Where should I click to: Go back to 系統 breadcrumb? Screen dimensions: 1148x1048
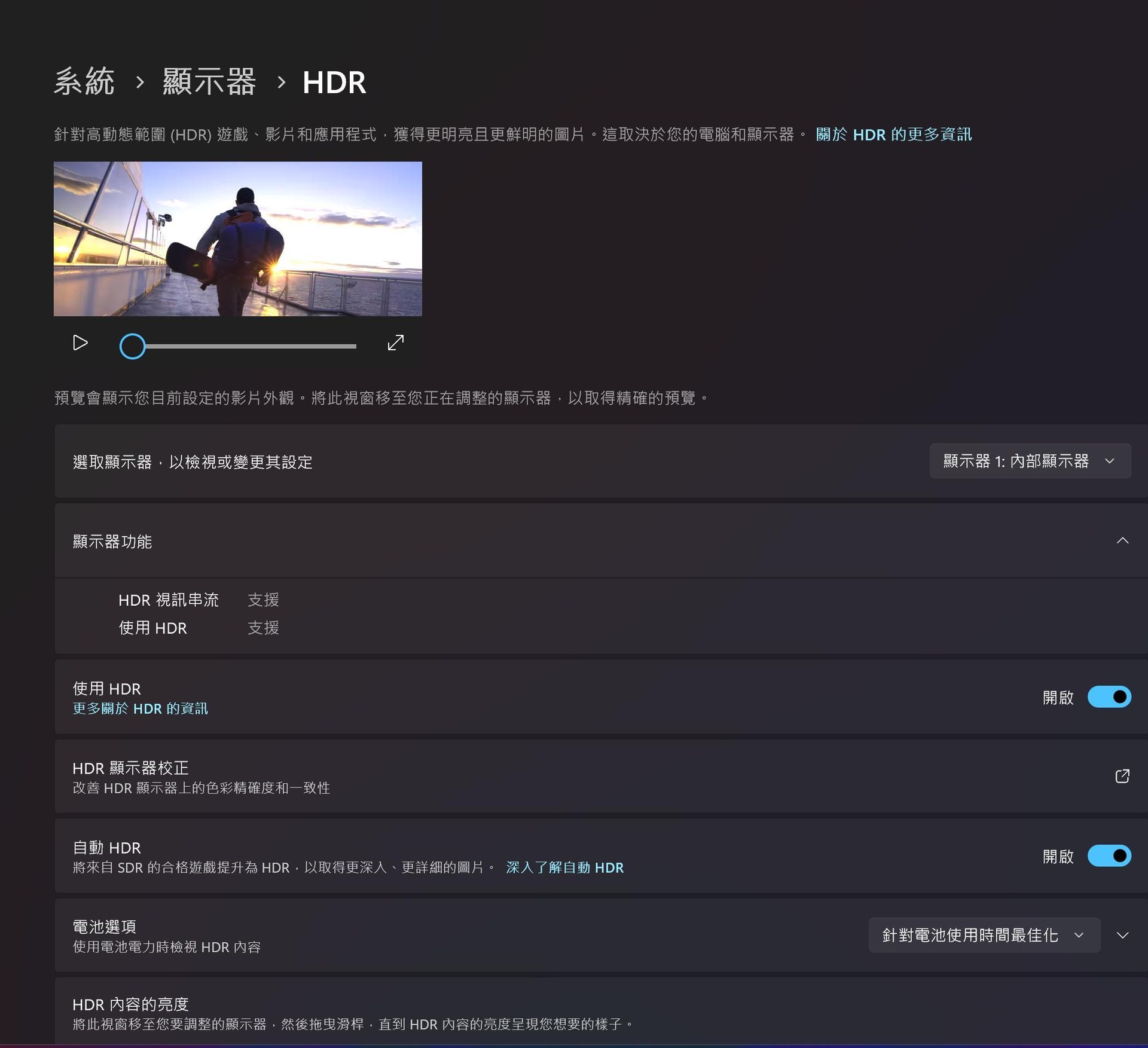tap(84, 81)
